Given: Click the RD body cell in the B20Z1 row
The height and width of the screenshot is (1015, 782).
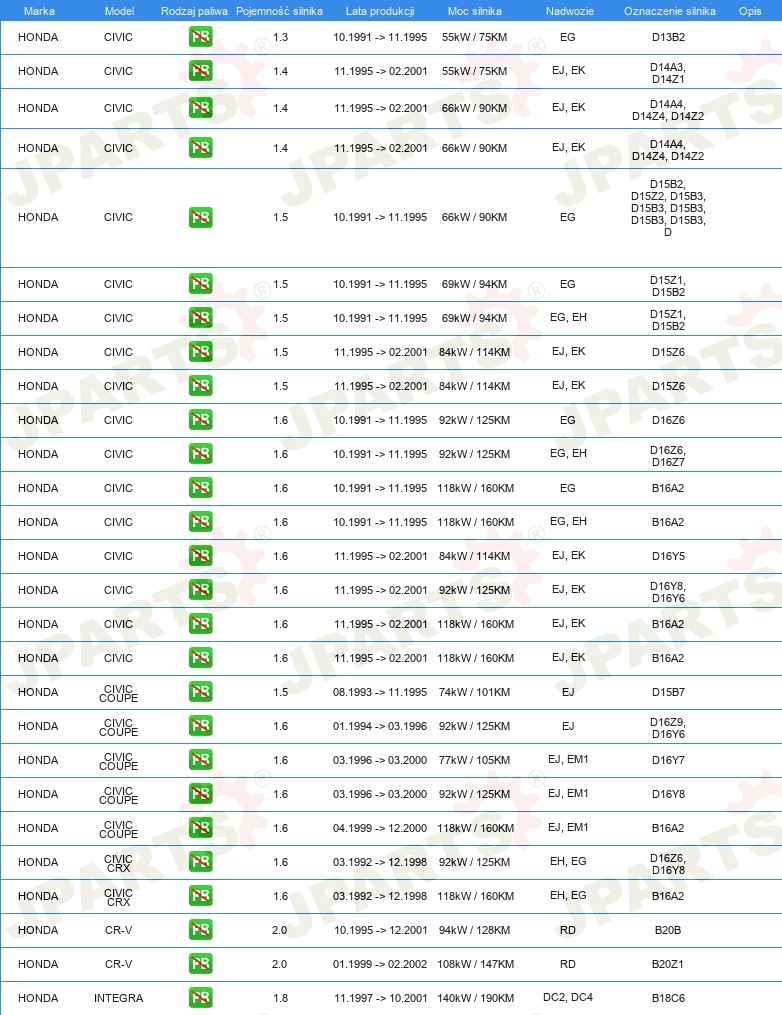Looking at the screenshot, I should [568, 964].
